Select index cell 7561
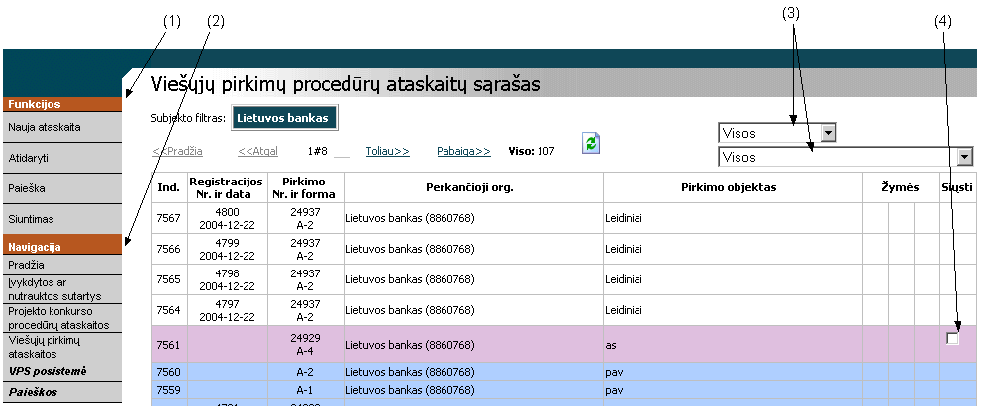The height and width of the screenshot is (410, 989). [x=167, y=344]
